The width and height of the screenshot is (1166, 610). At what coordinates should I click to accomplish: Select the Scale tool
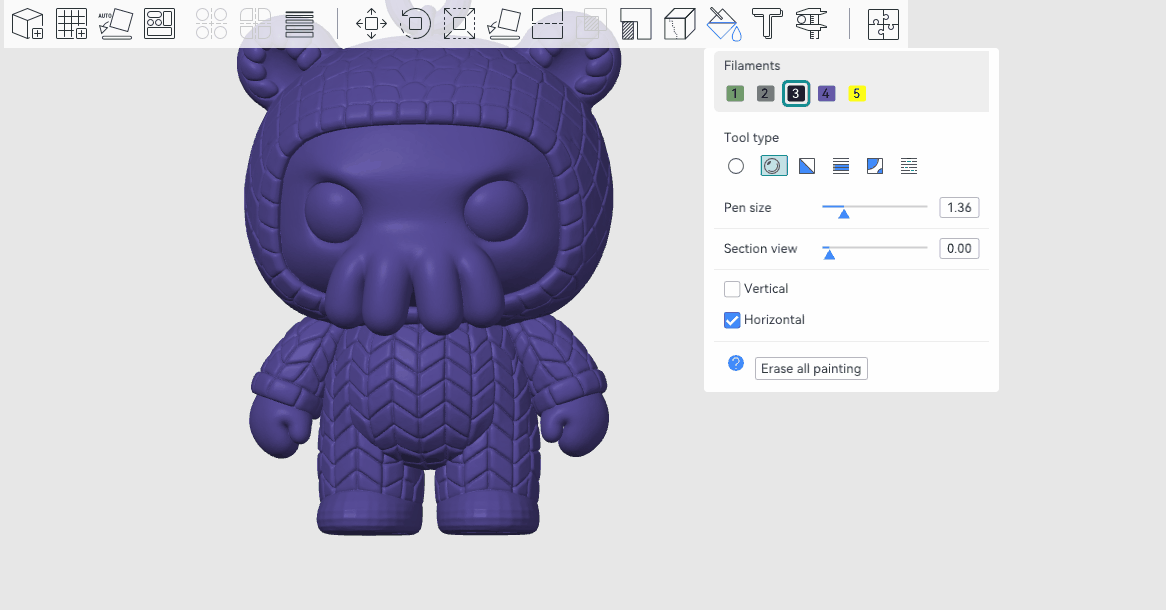coord(460,24)
